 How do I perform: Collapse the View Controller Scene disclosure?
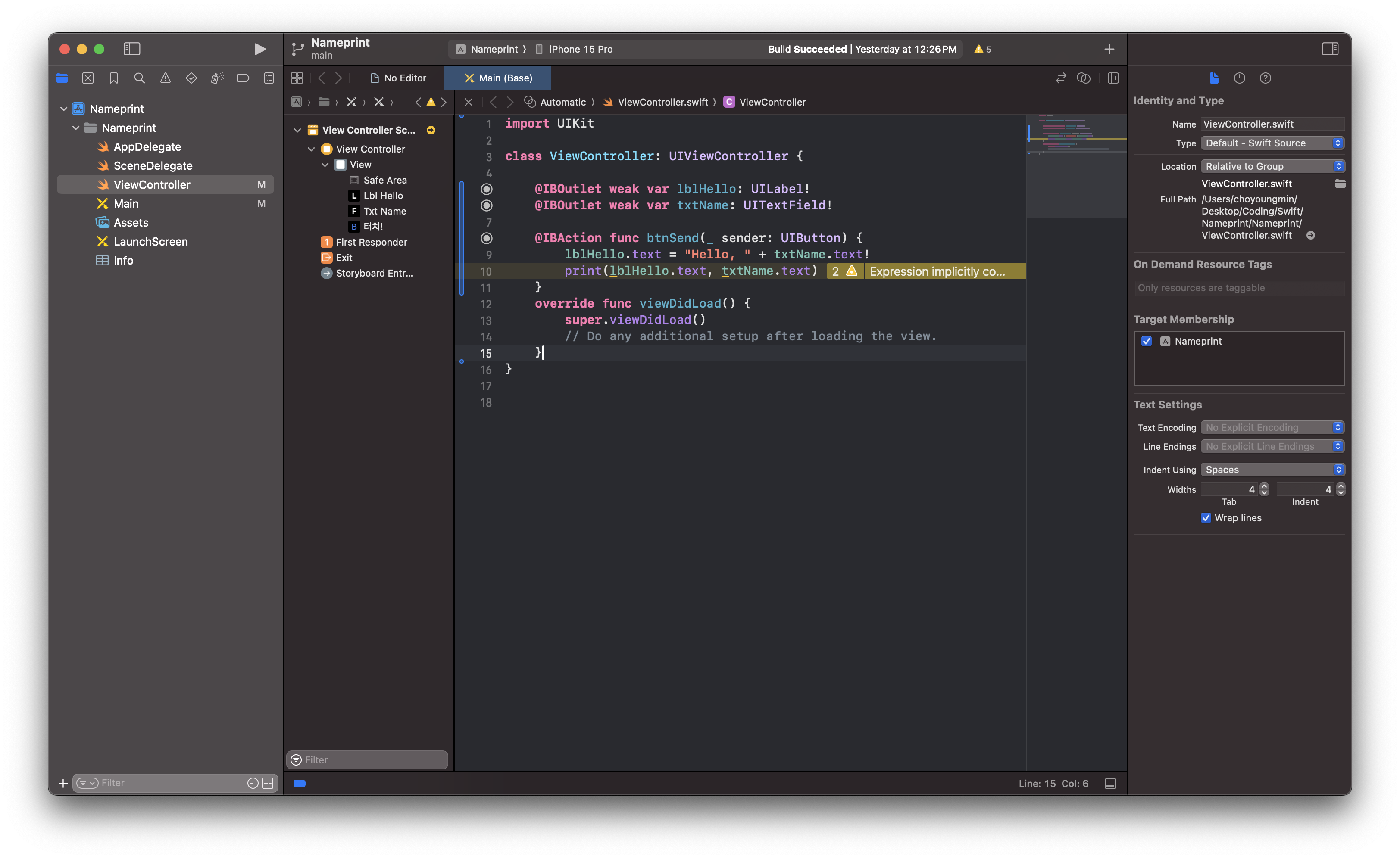[297, 130]
